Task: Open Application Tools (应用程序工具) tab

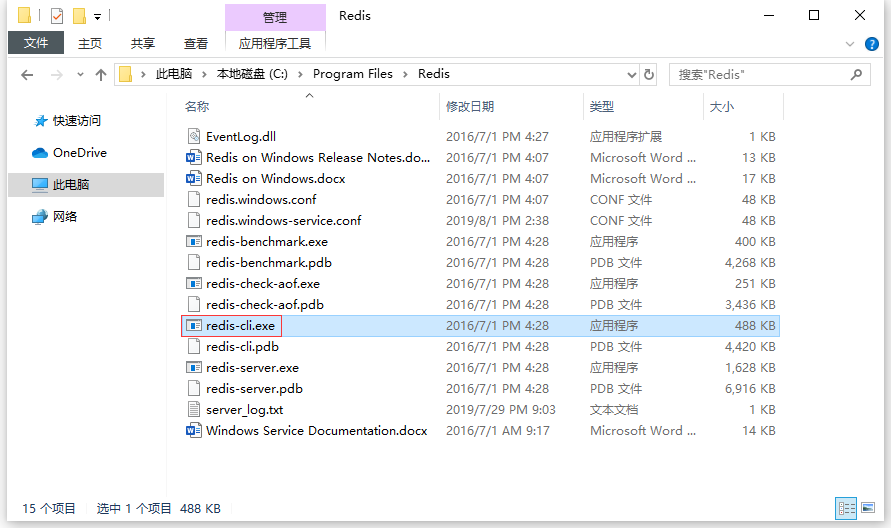Action: [x=275, y=43]
